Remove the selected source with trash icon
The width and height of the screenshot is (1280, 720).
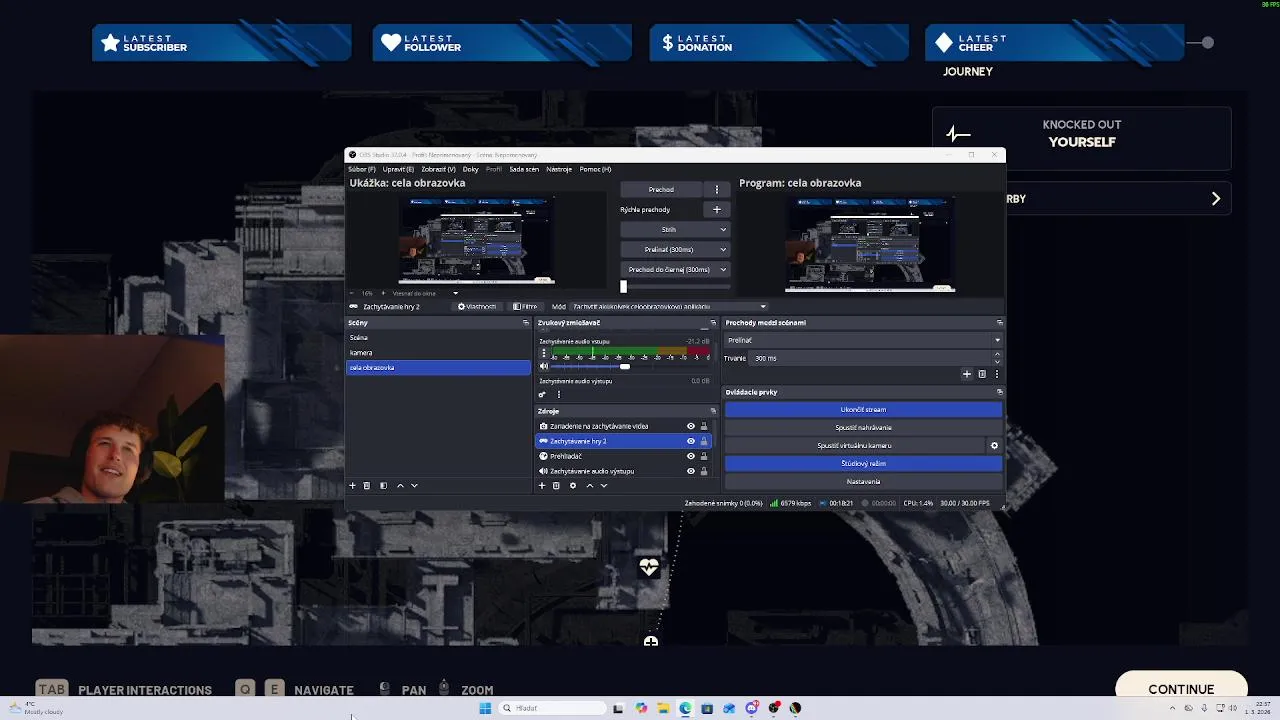point(556,485)
